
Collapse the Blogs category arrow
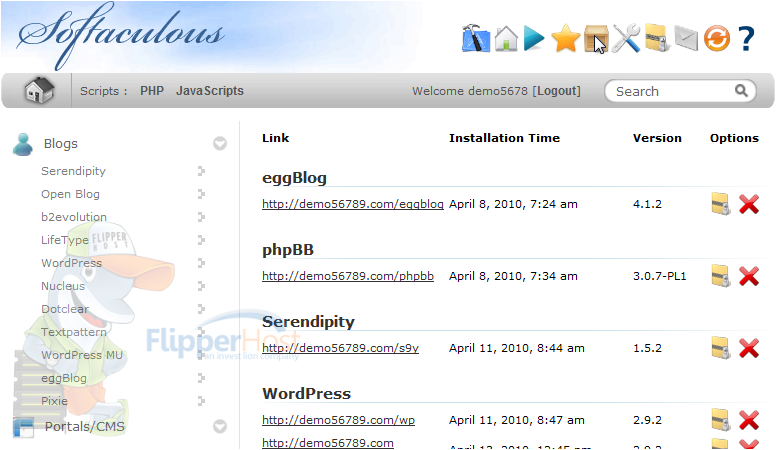220,144
